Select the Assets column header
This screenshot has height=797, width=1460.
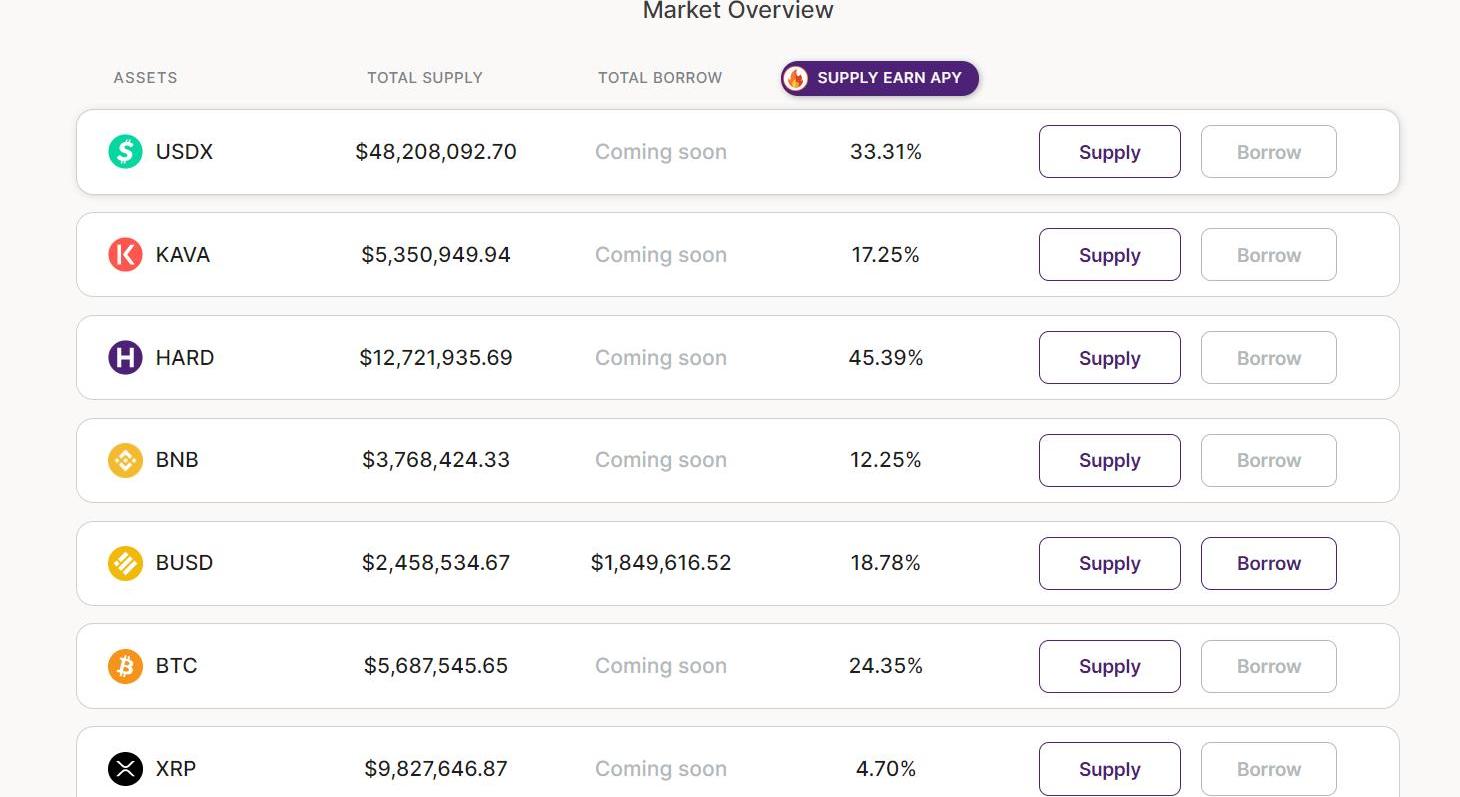point(145,78)
